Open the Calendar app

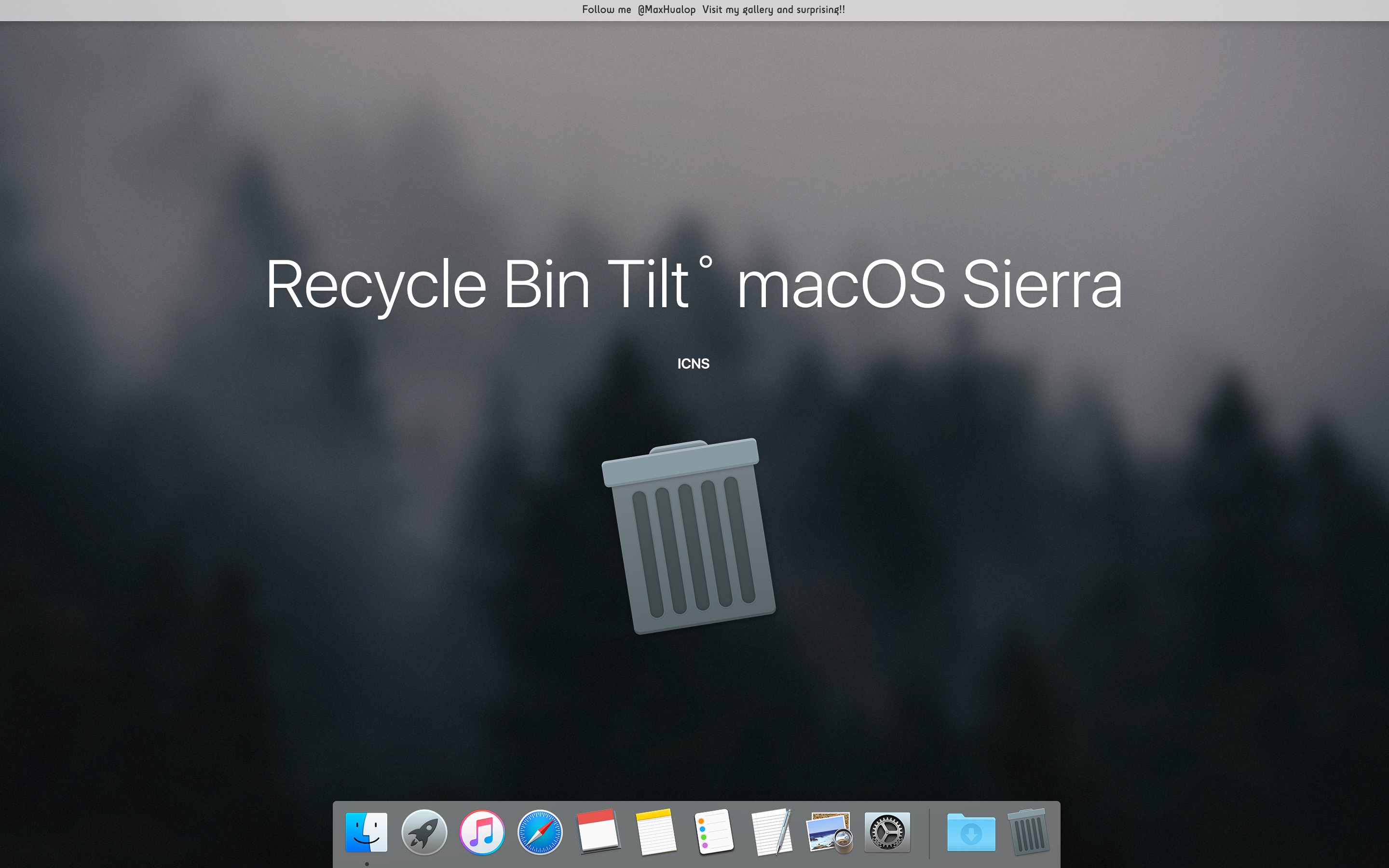pyautogui.click(x=598, y=832)
